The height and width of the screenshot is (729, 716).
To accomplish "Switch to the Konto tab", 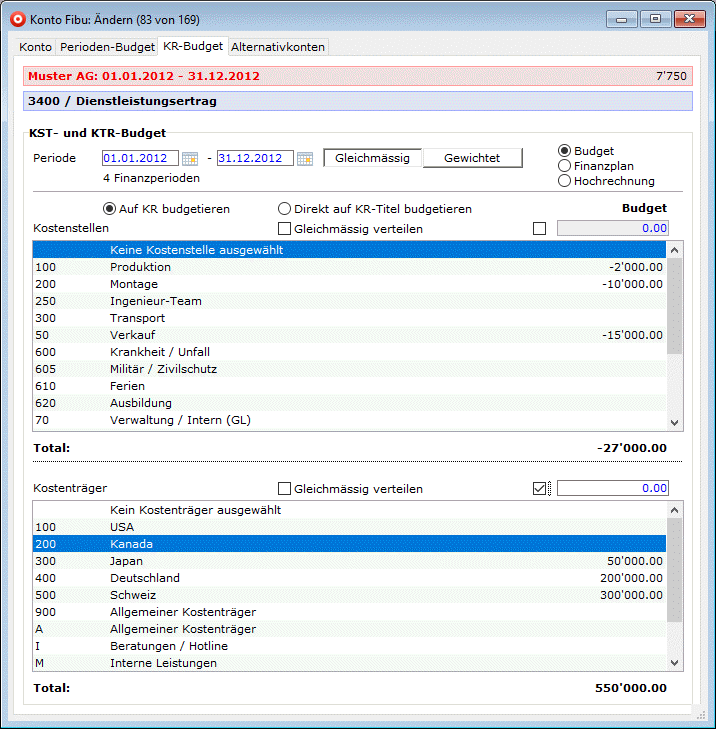I will pos(36,47).
